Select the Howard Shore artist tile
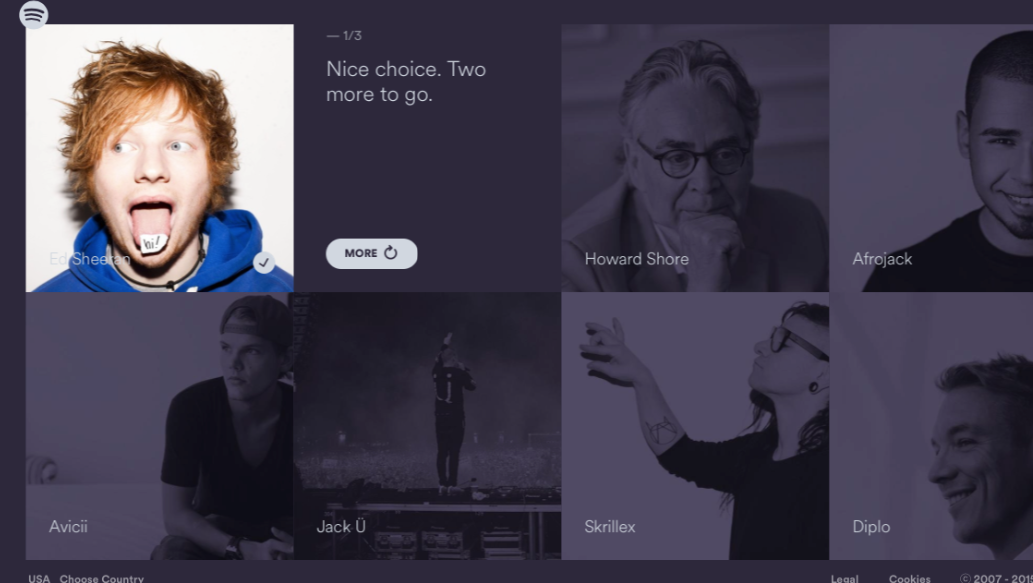 695,158
